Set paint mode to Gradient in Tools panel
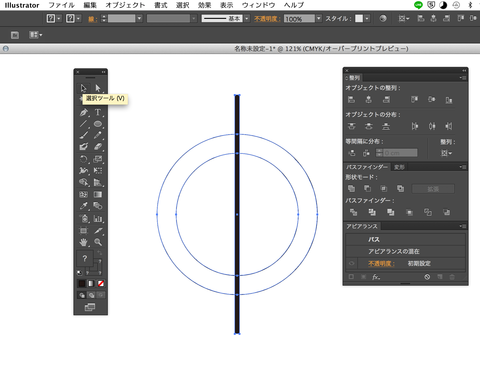Screen dimensions: 480x385 point(91,283)
